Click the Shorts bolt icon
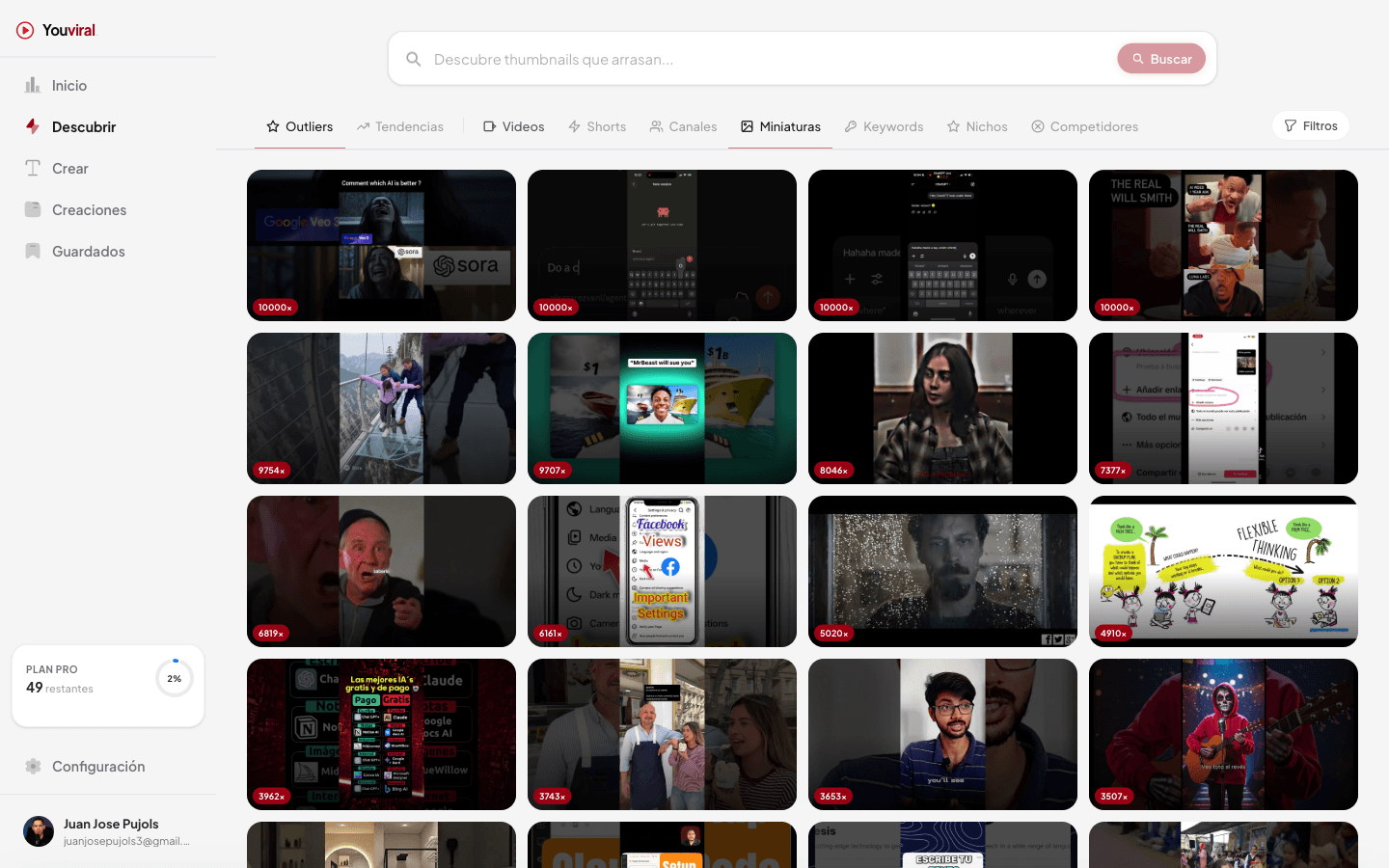Viewport: 1389px width, 868px height. pos(574,126)
